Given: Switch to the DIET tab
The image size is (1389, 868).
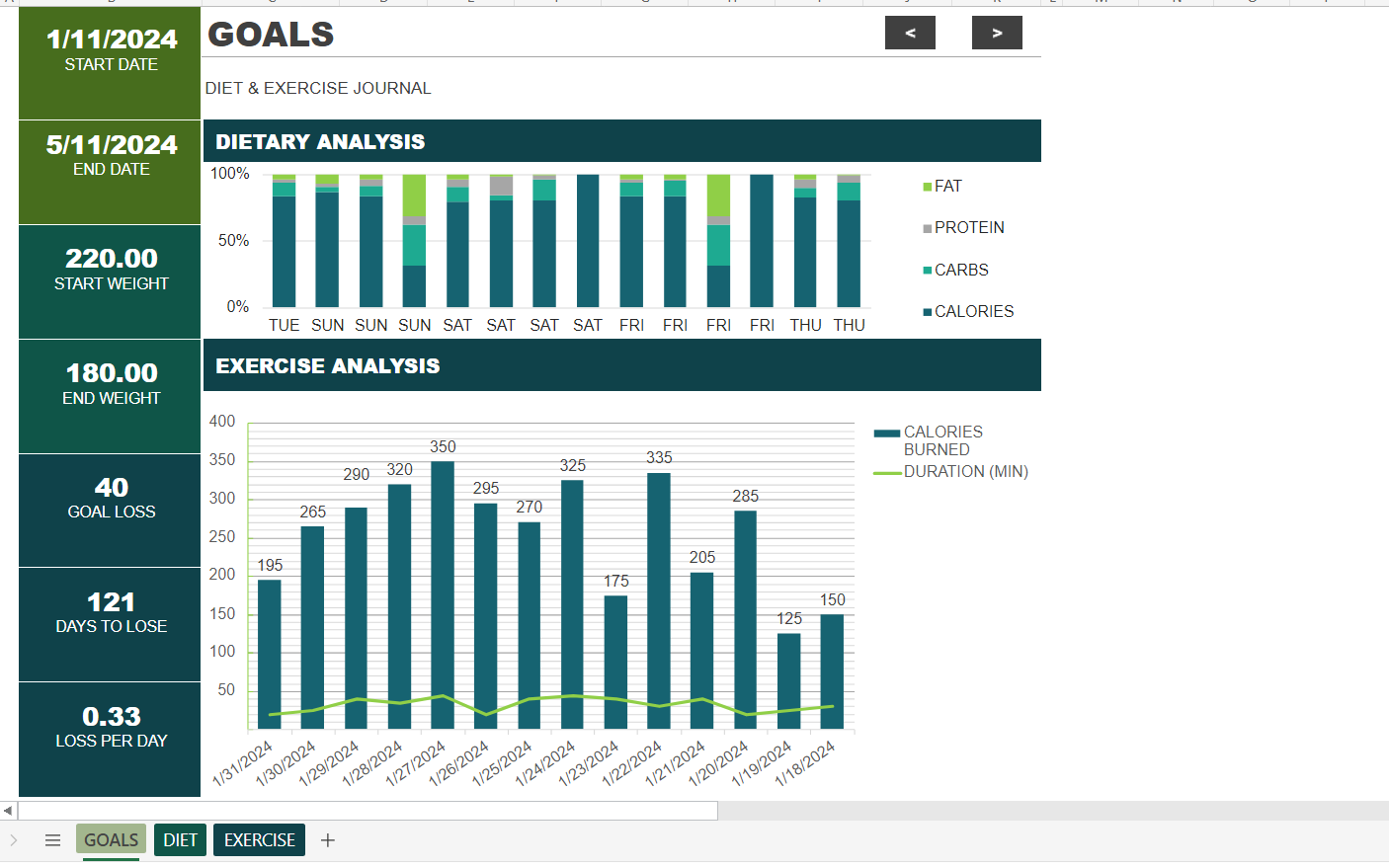Looking at the screenshot, I should pos(180,839).
